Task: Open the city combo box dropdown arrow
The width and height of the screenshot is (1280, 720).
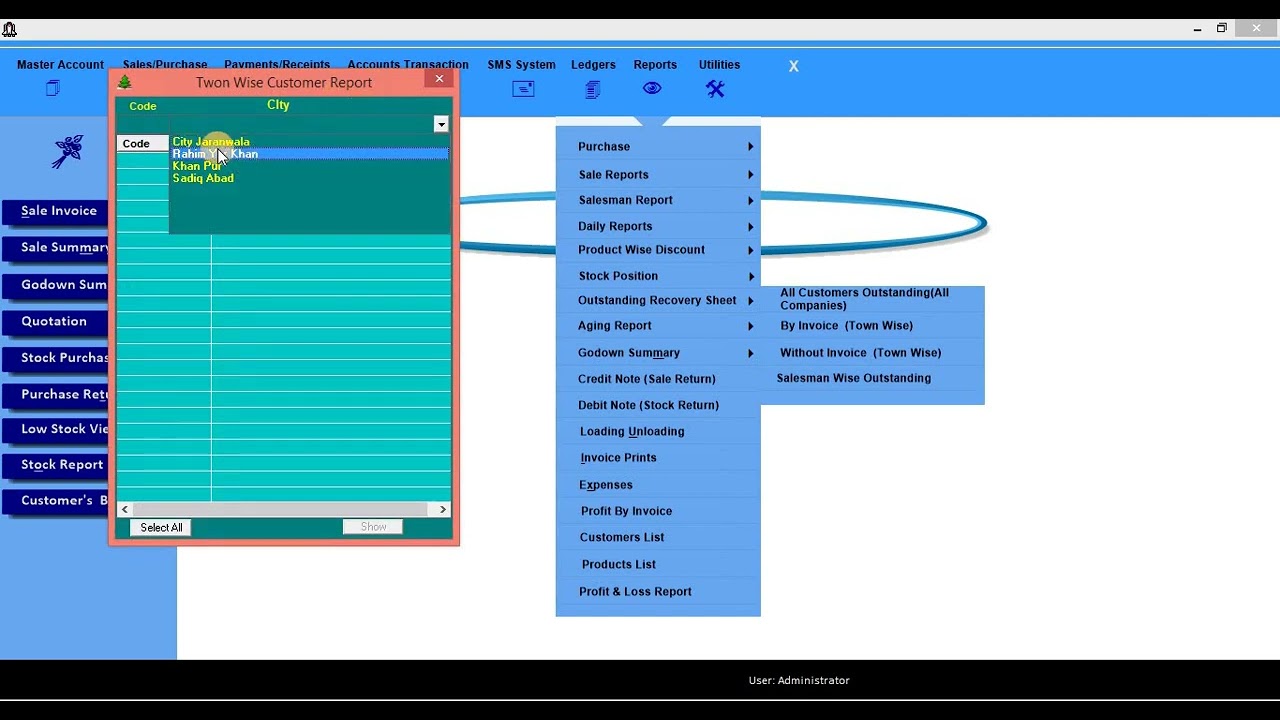Action: coord(441,124)
